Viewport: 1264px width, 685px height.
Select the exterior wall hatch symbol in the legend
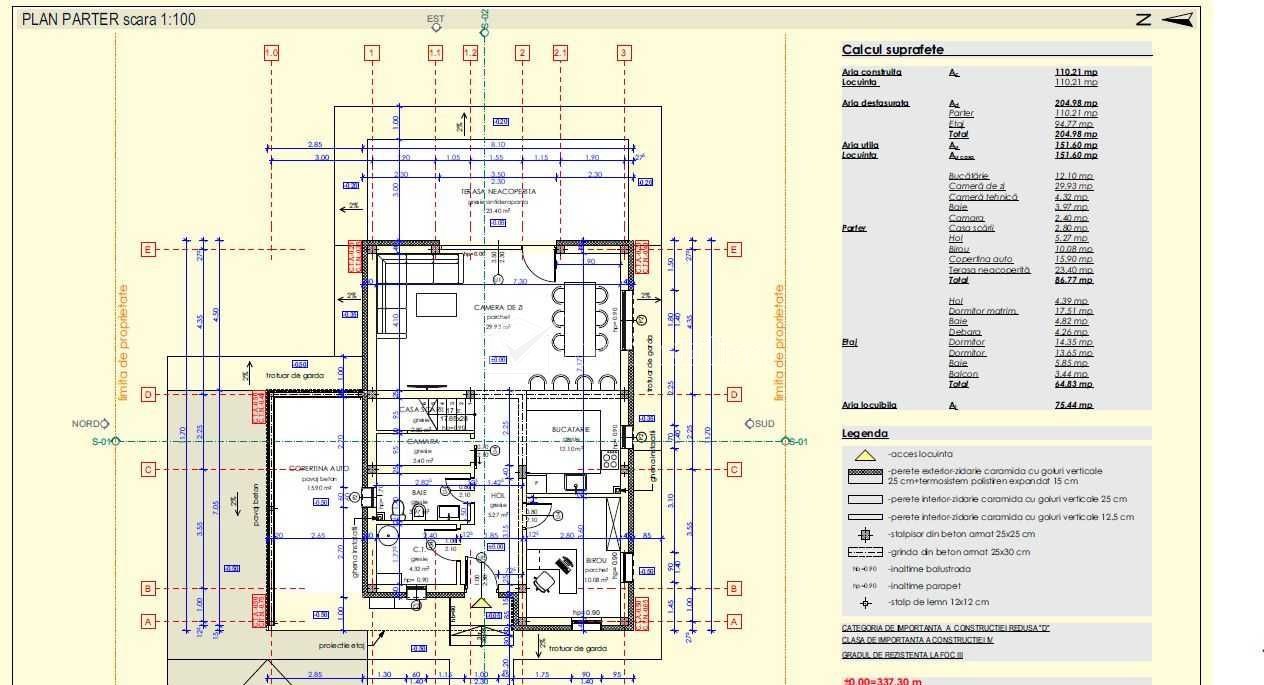[866, 476]
